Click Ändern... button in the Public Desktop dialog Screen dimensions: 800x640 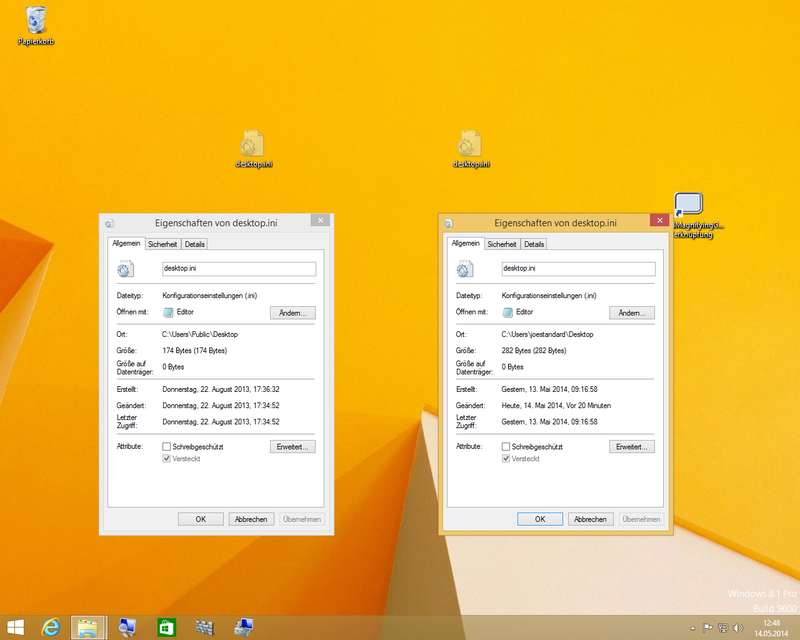coord(292,313)
